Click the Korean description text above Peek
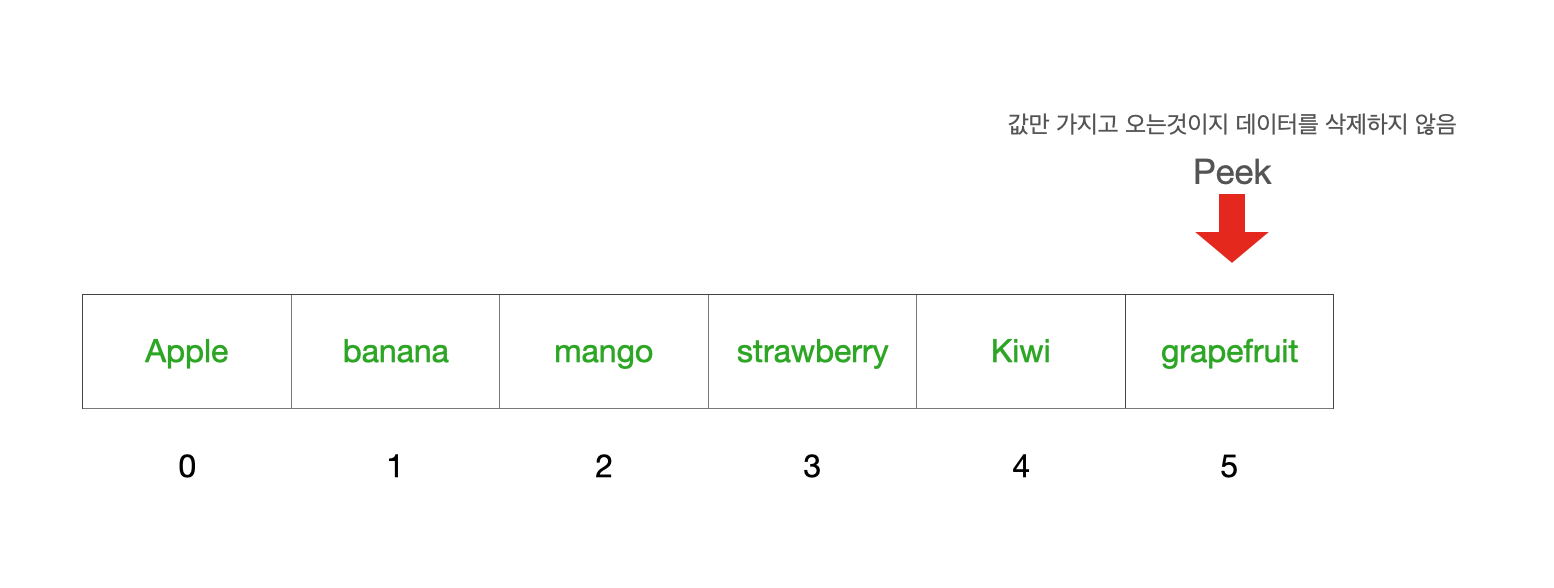Image resolution: width=1554 pixels, height=588 pixels. pyautogui.click(x=1231, y=125)
